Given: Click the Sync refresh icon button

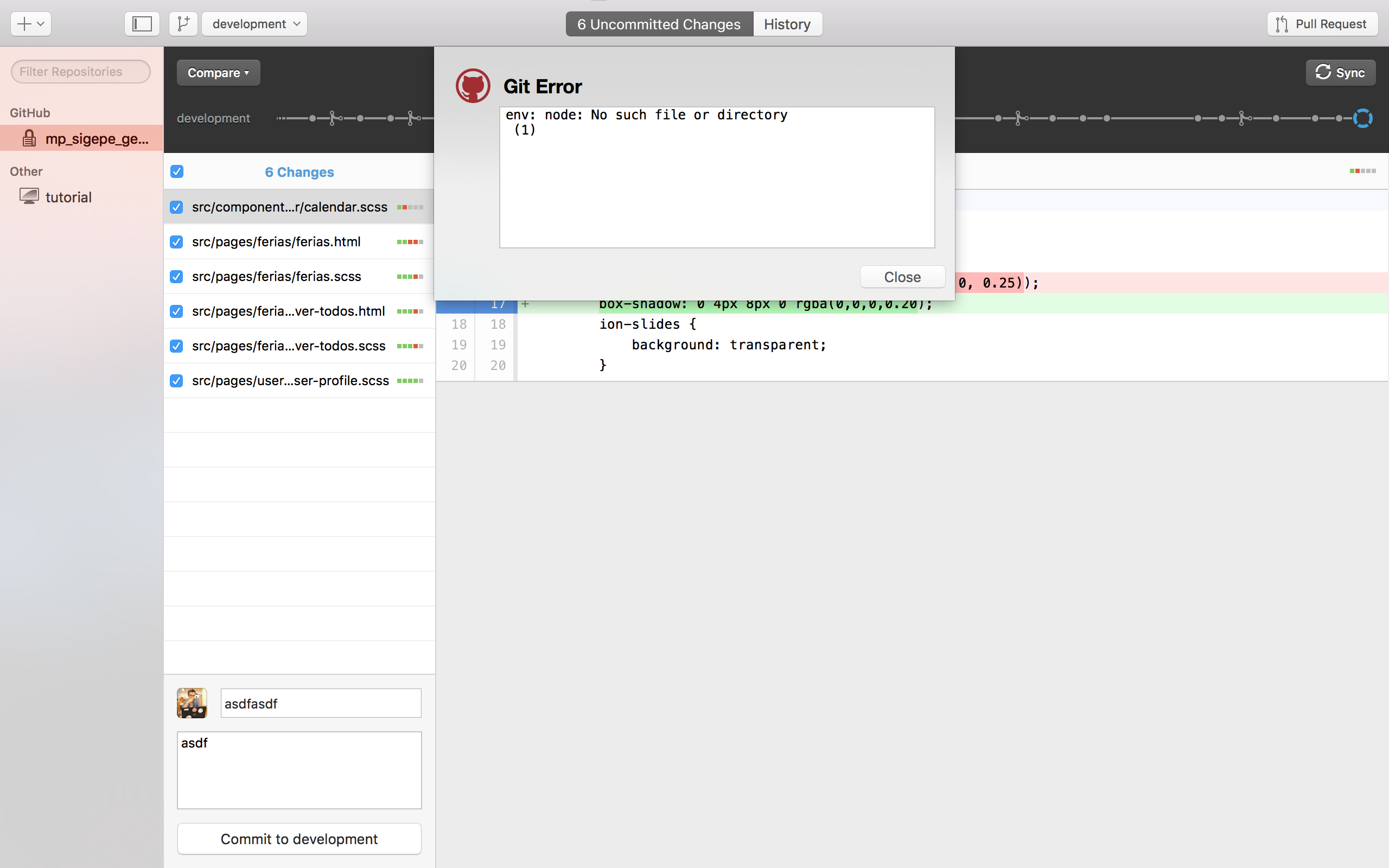Looking at the screenshot, I should click(x=1340, y=73).
